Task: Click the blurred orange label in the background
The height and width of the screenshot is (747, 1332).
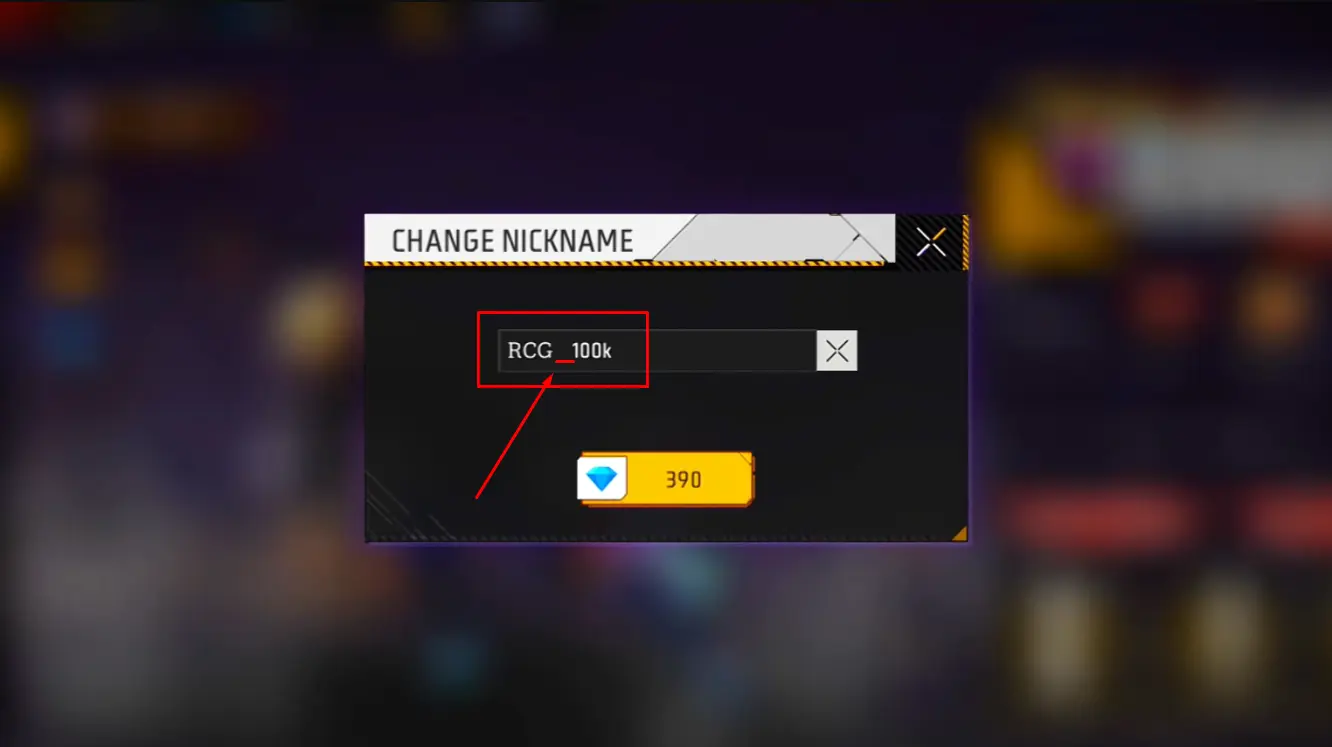Action: click(176, 120)
